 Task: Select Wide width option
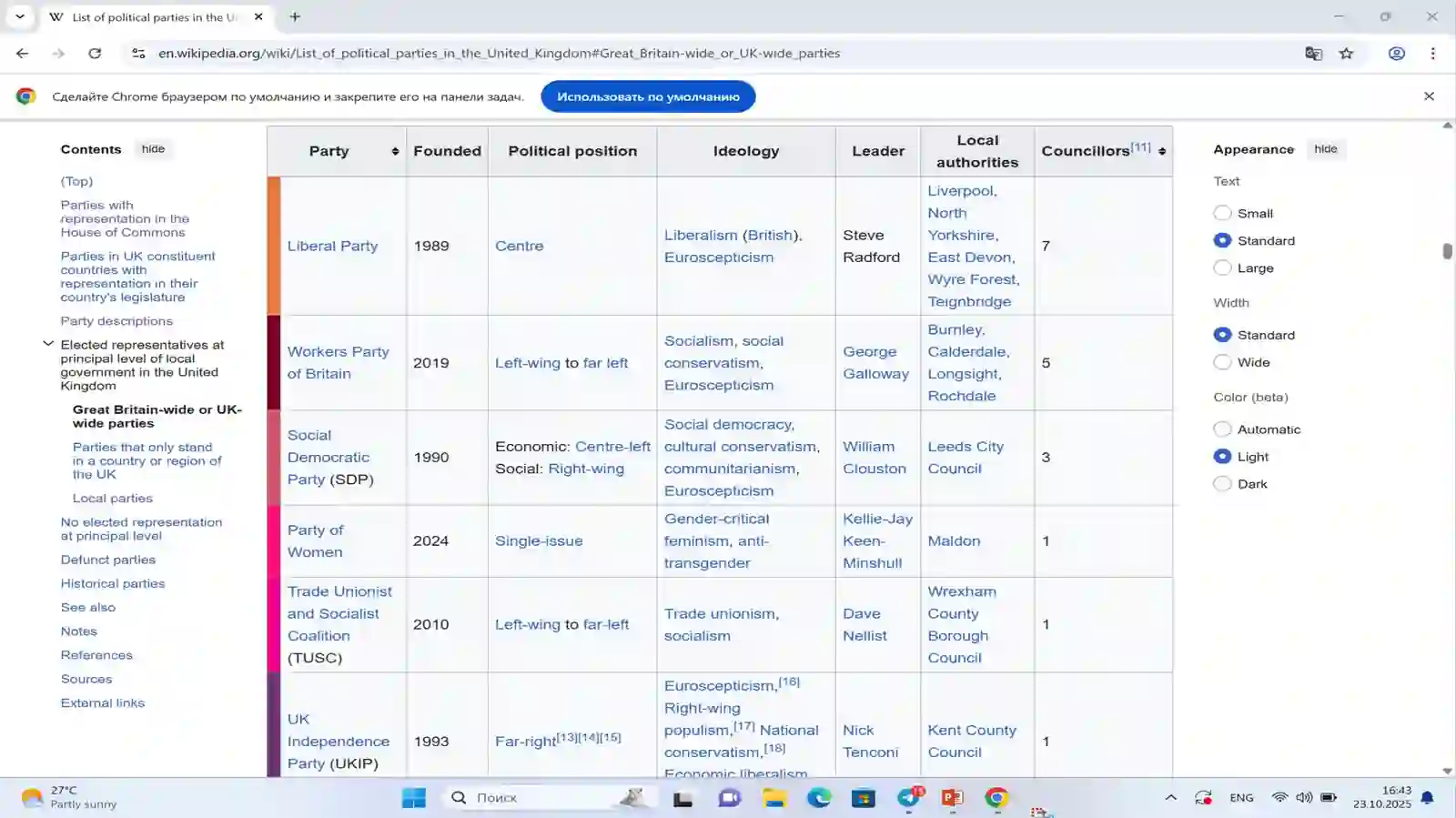tap(1222, 362)
